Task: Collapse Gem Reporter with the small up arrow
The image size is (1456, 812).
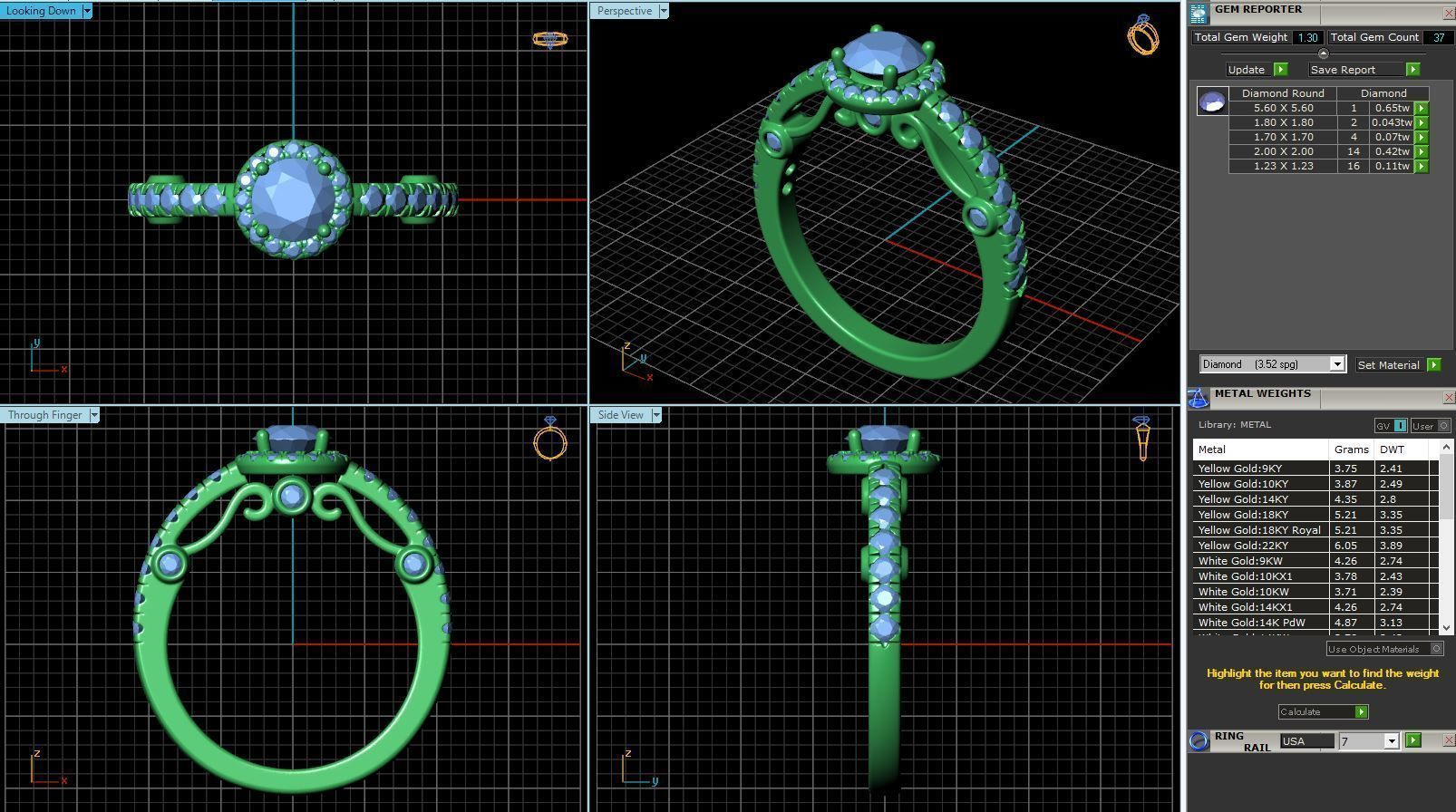Action: 1323,53
